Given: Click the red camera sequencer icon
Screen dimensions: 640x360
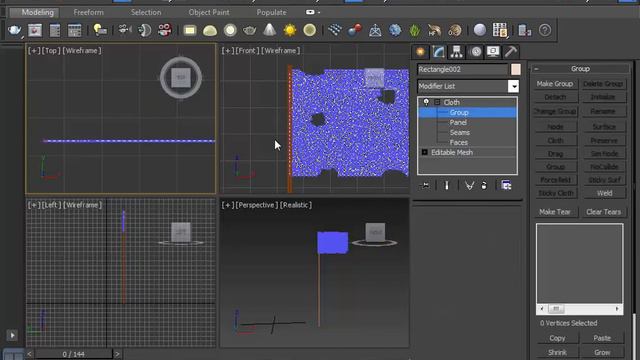Looking at the screenshot, I should (164, 30).
